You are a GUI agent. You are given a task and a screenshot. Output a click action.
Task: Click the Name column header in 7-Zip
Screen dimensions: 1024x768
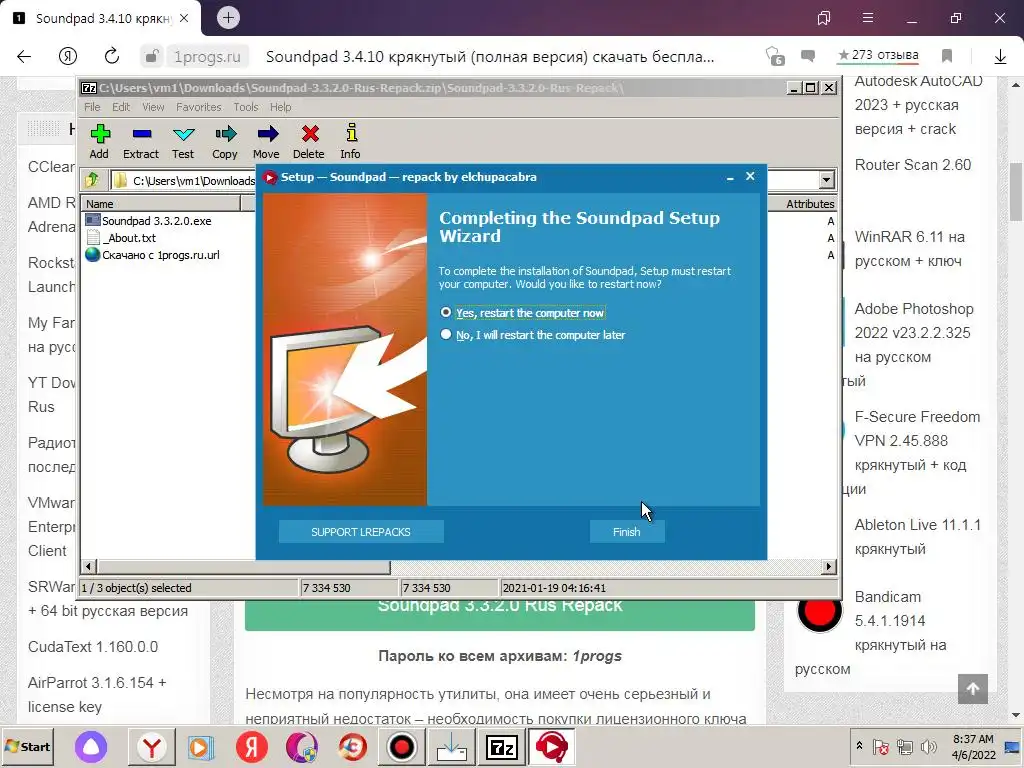point(161,204)
